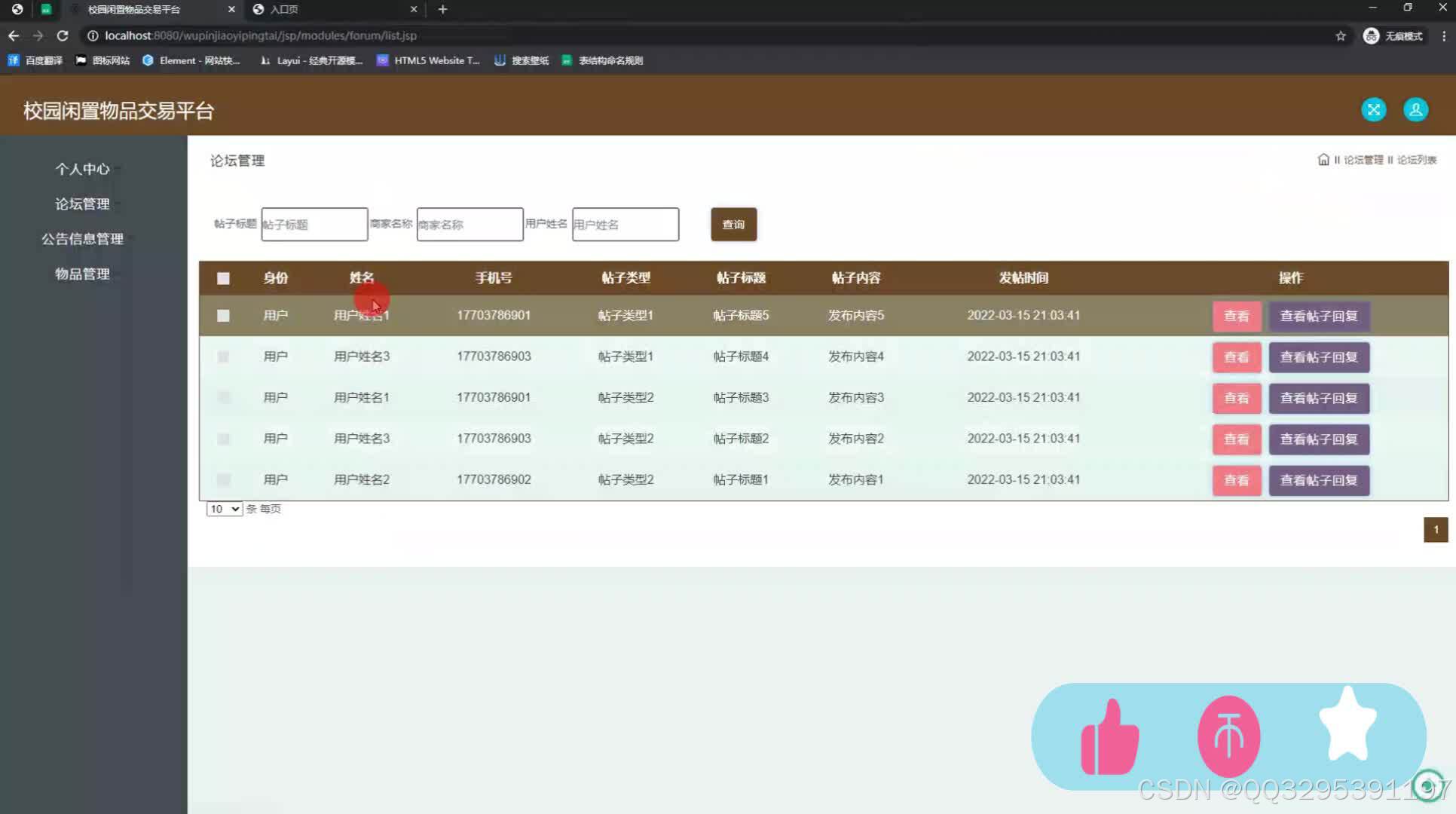Click 查看帖子回复 for 帖子标题3
Screen dimensions: 1456x814
[1319, 398]
